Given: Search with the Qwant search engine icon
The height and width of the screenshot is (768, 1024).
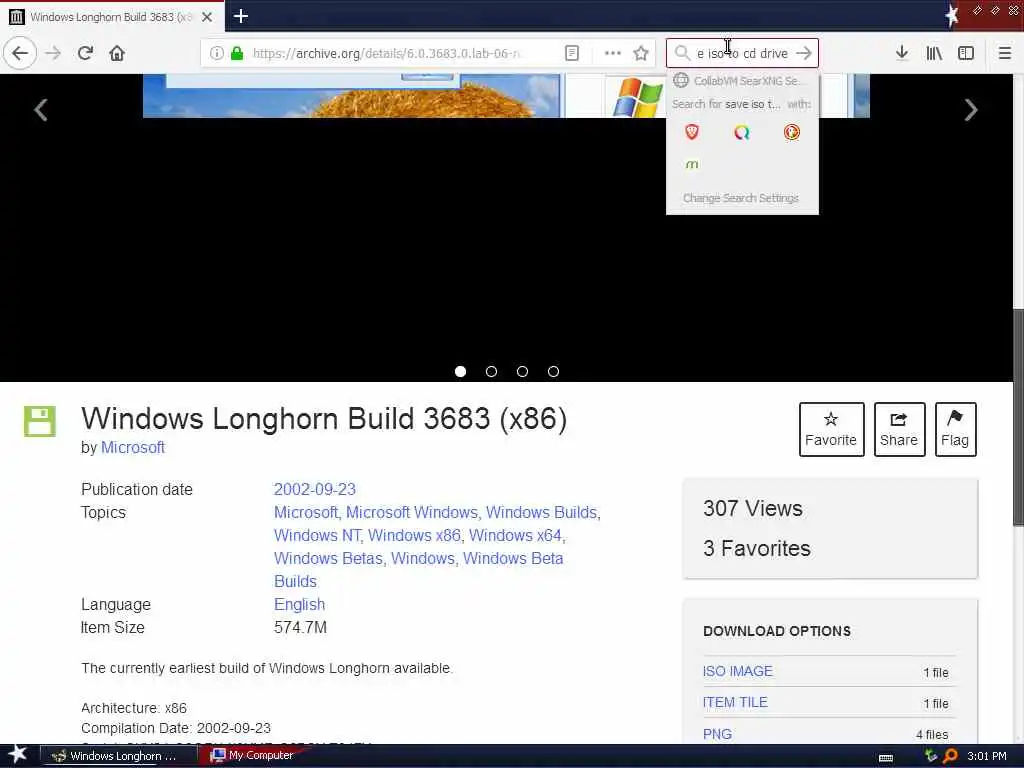Looking at the screenshot, I should pos(741,133).
